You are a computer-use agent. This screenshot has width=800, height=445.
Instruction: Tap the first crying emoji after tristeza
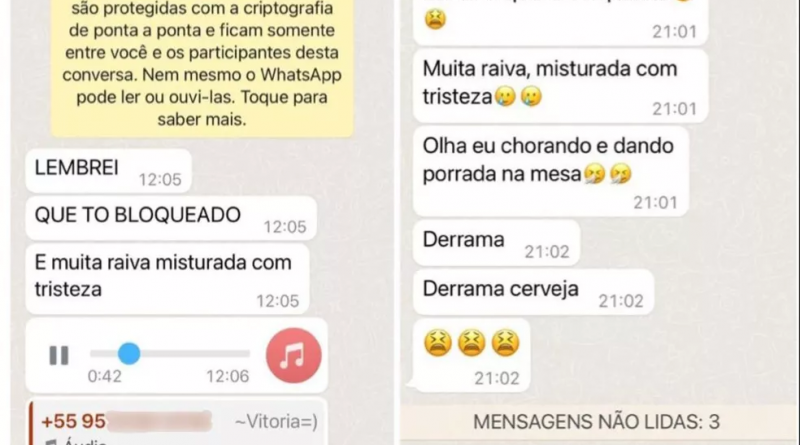click(x=505, y=96)
